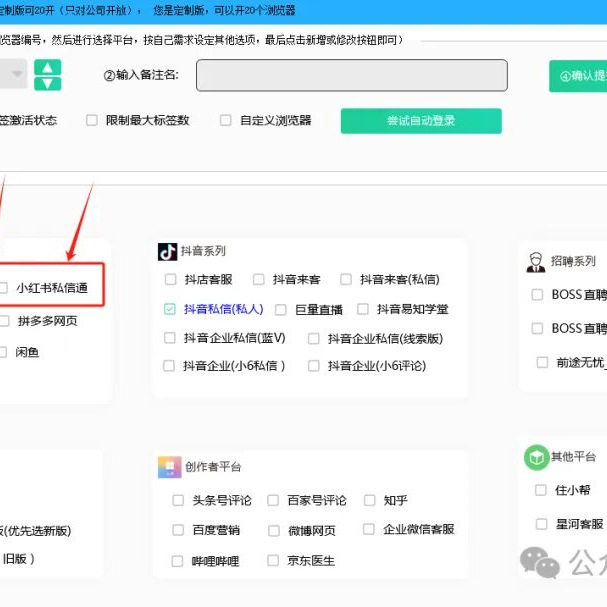
Task: Check the 抖音来客 checkbox
Action: point(259,279)
